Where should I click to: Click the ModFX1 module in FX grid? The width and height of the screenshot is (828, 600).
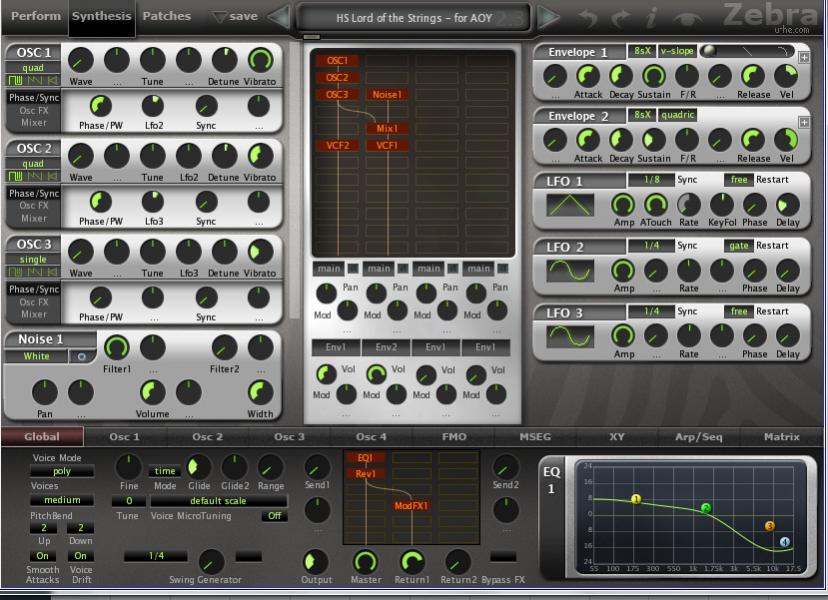point(411,505)
